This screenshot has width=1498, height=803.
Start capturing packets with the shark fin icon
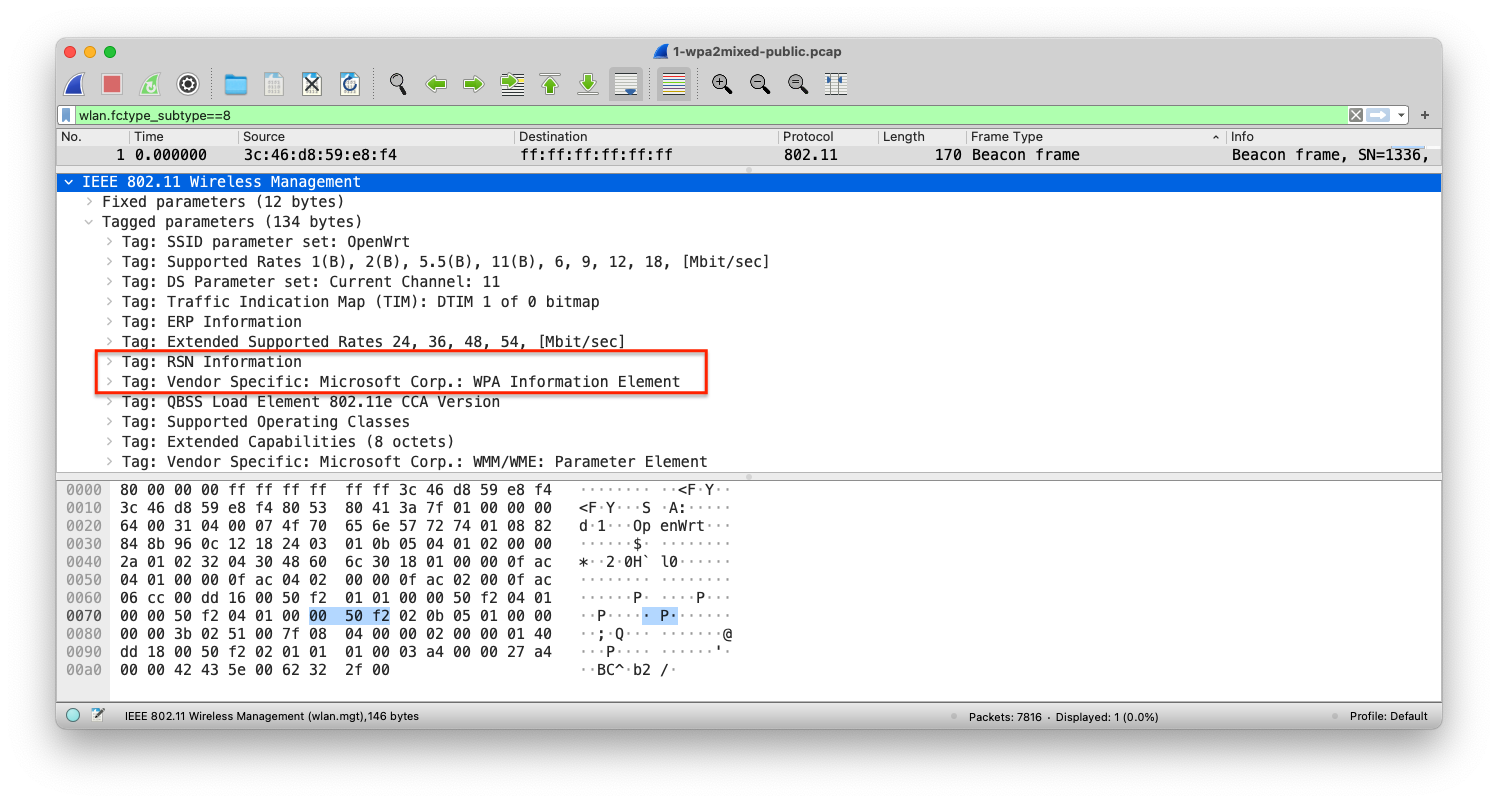pos(75,84)
